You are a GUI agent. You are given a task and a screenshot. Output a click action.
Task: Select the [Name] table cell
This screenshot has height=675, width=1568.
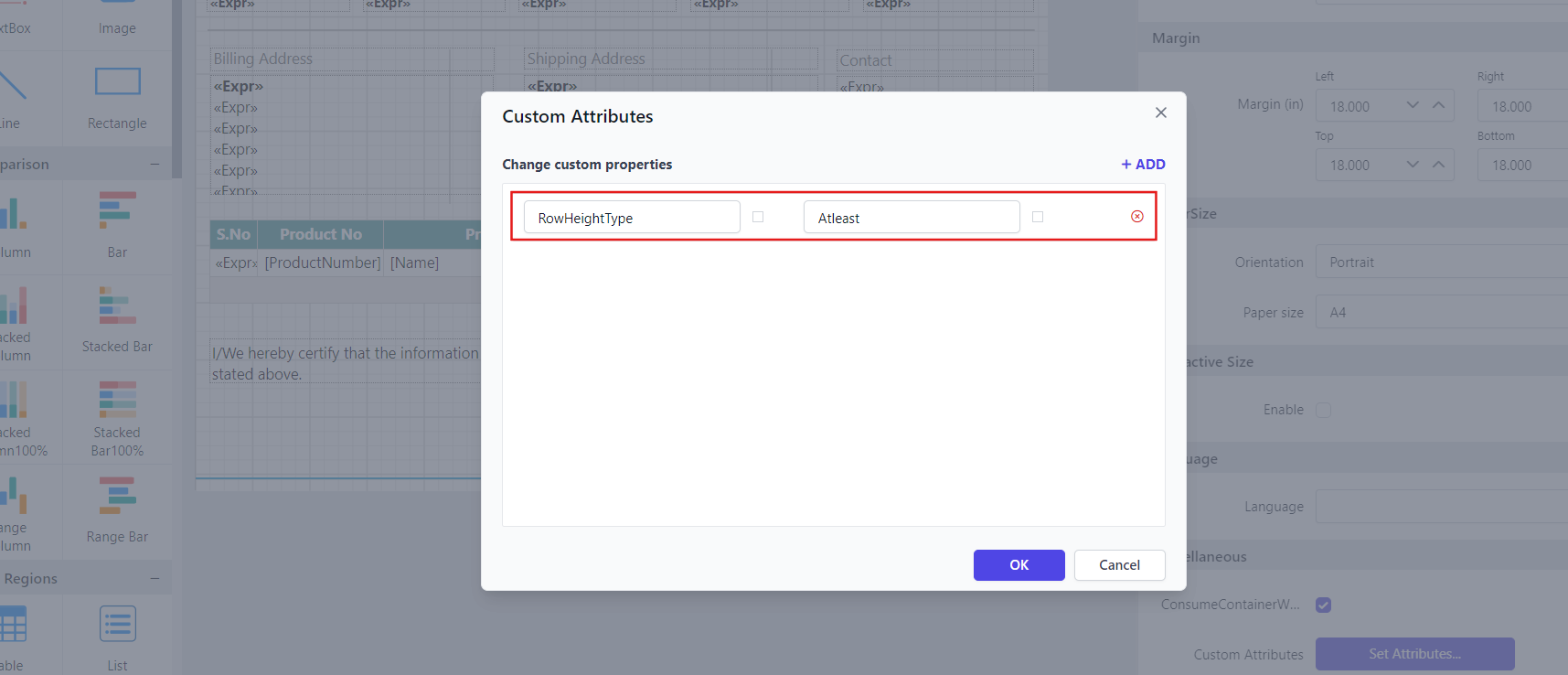click(433, 262)
